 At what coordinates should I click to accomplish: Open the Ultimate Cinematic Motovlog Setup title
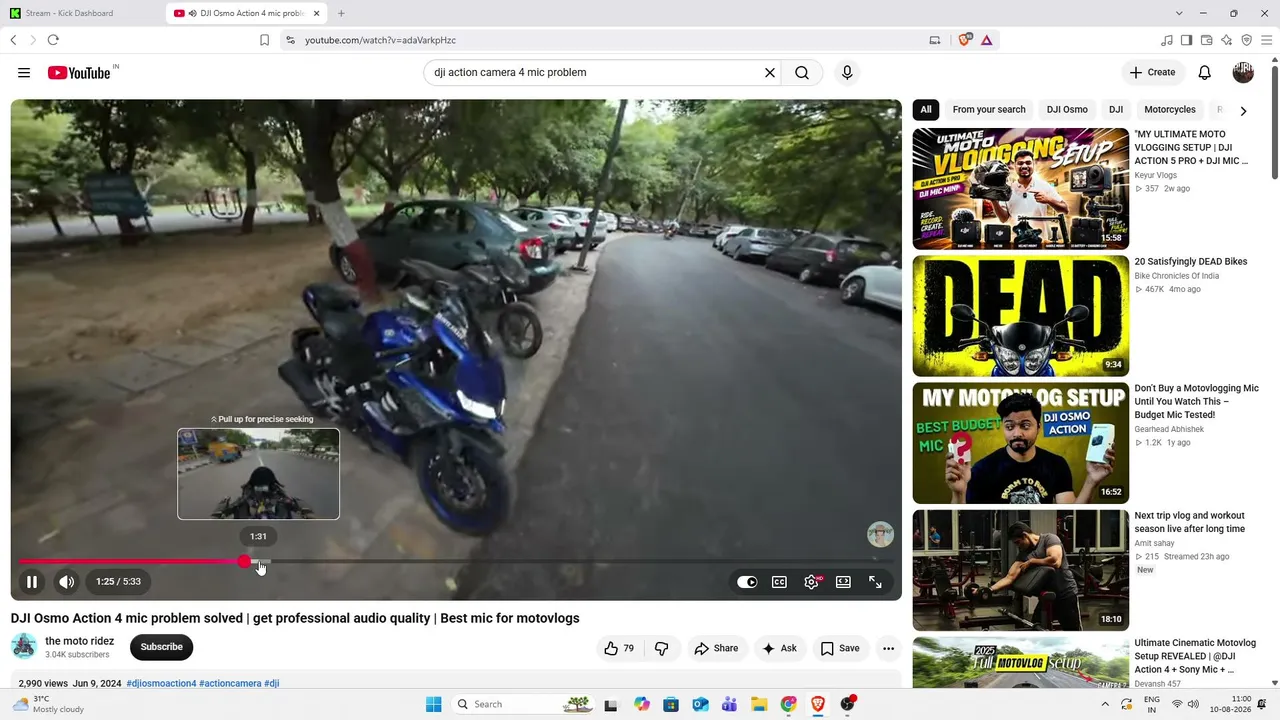(1193, 656)
